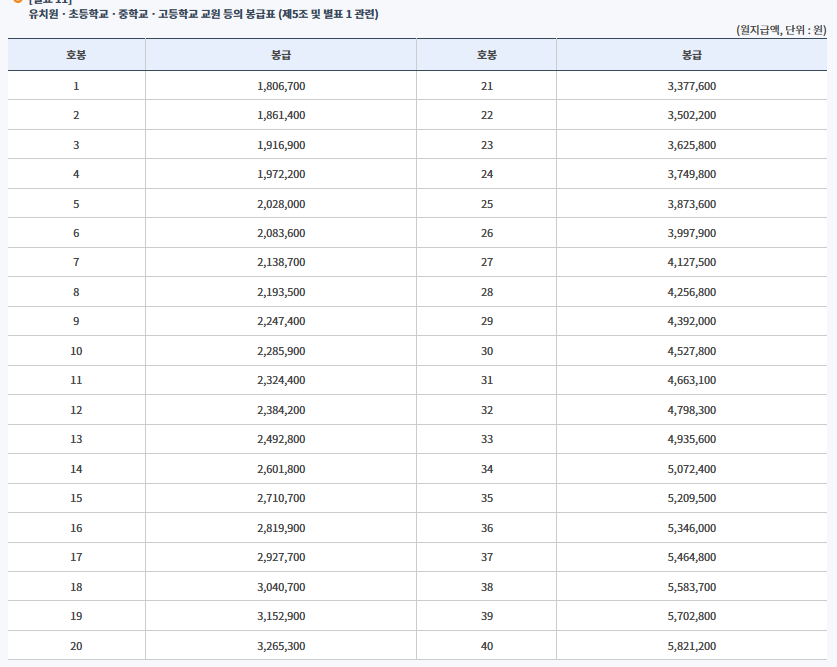837x667 pixels.
Task: Click the amount 5,209,500
Action: pyautogui.click(x=691, y=498)
